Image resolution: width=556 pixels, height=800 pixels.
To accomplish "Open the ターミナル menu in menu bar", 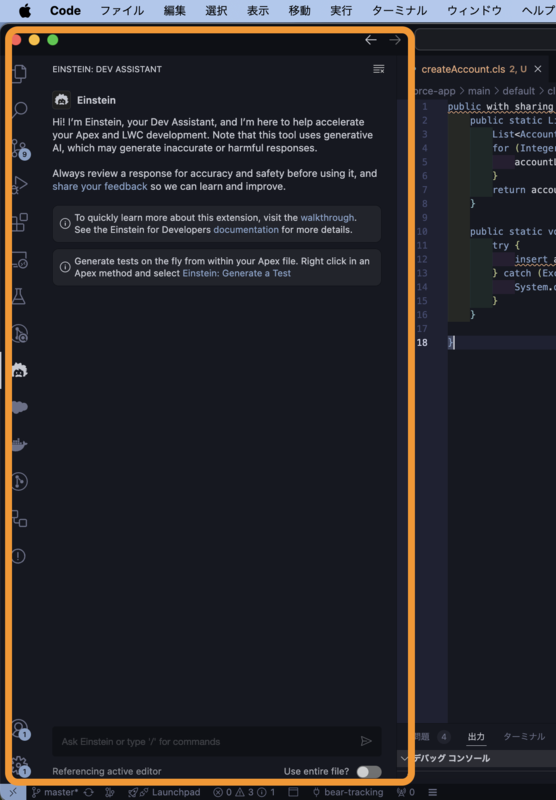I will pyautogui.click(x=399, y=11).
